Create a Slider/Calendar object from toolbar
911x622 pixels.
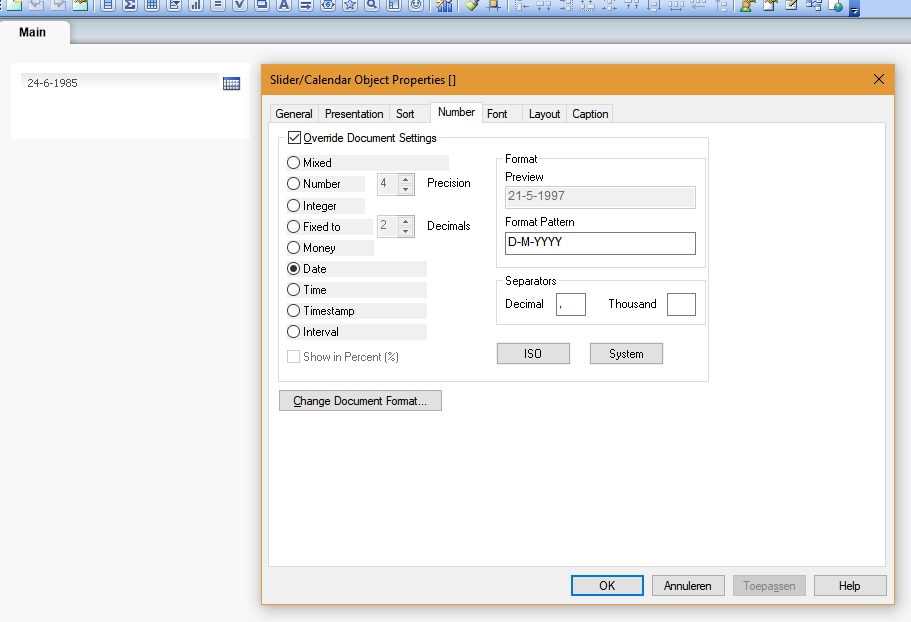328,5
